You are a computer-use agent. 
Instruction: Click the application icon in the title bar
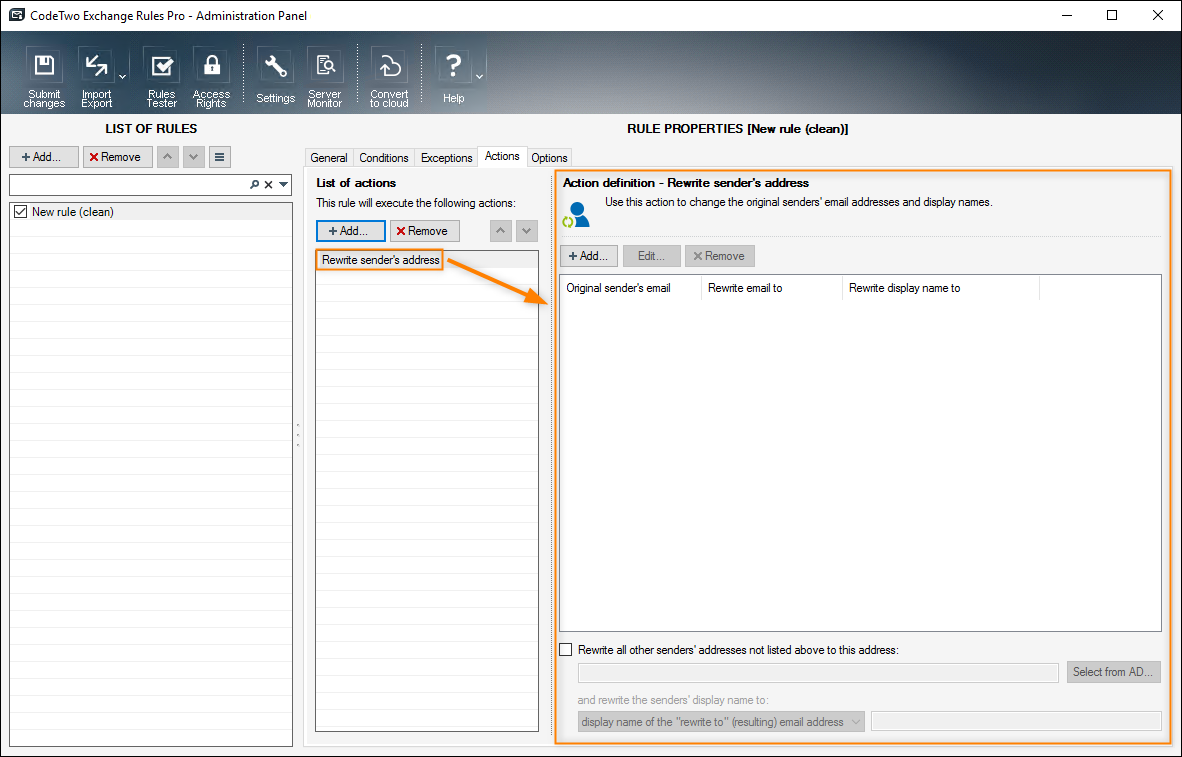(x=16, y=15)
